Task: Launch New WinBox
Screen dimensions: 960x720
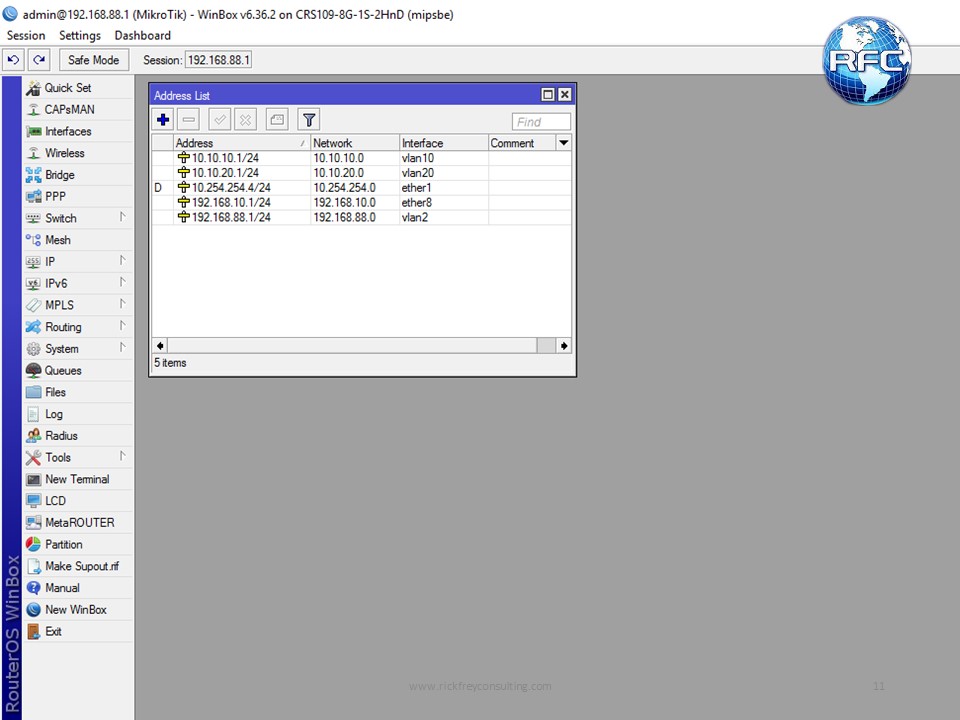Action: (78, 610)
